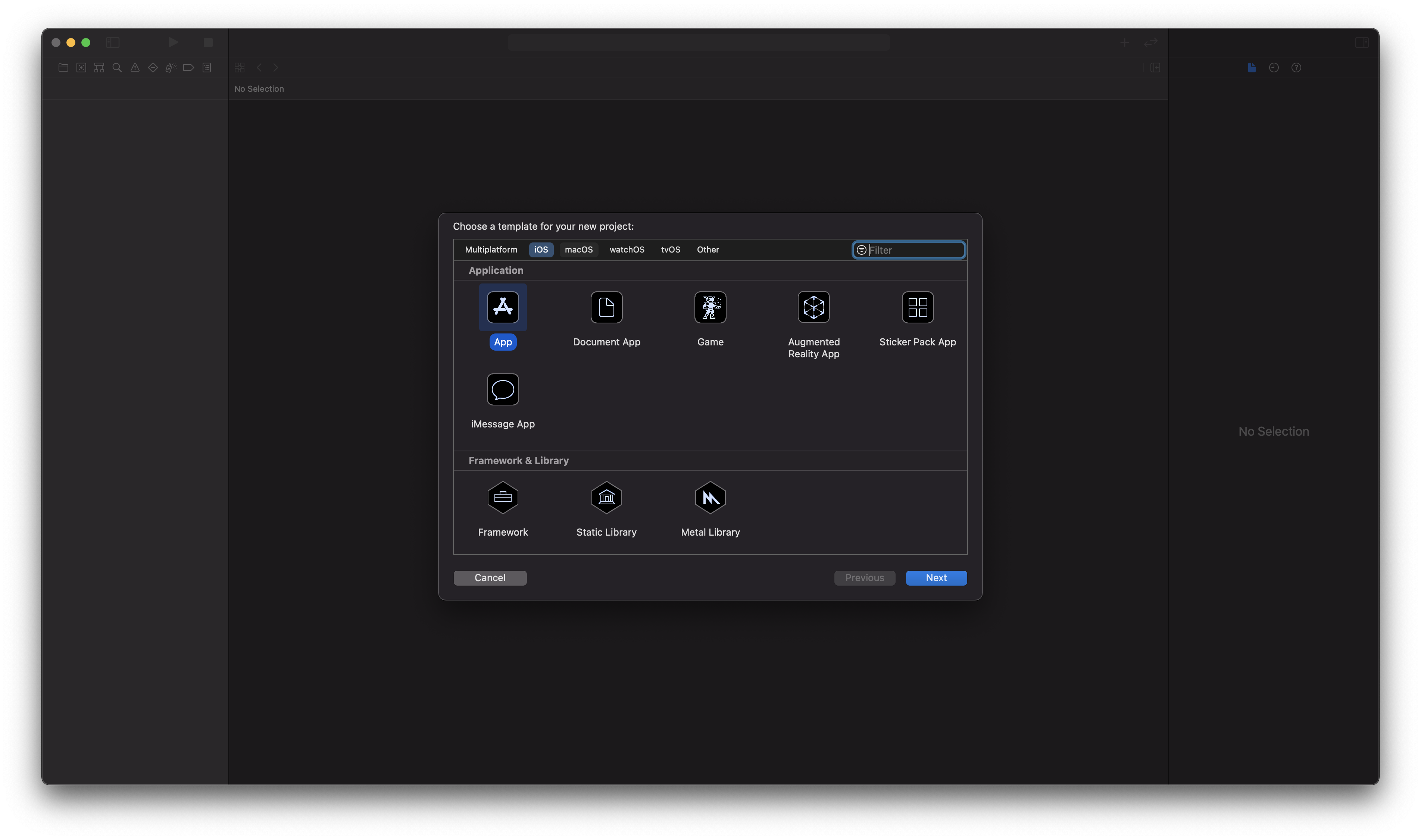Switch to the macOS tab
Image resolution: width=1421 pixels, height=840 pixels.
pyautogui.click(x=578, y=250)
